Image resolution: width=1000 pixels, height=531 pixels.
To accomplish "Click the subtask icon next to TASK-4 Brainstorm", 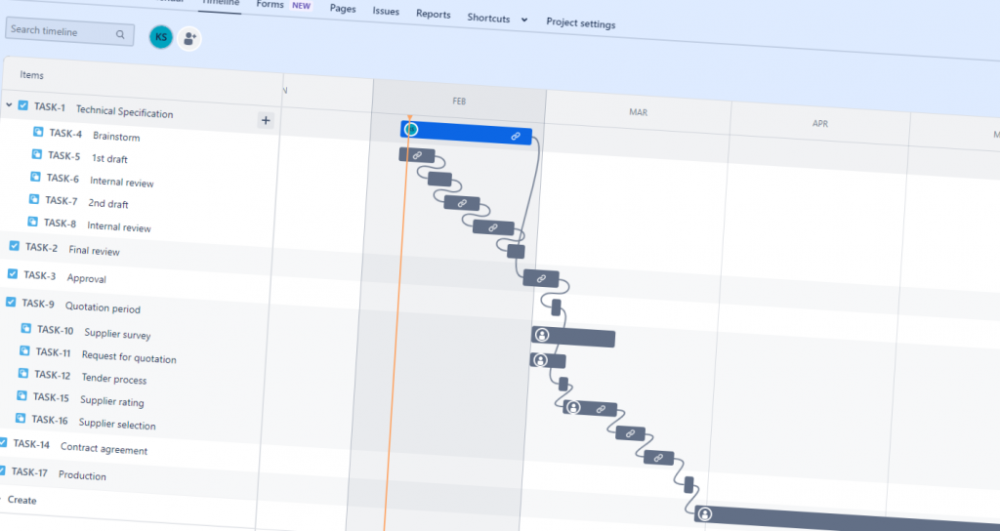I will [38, 131].
